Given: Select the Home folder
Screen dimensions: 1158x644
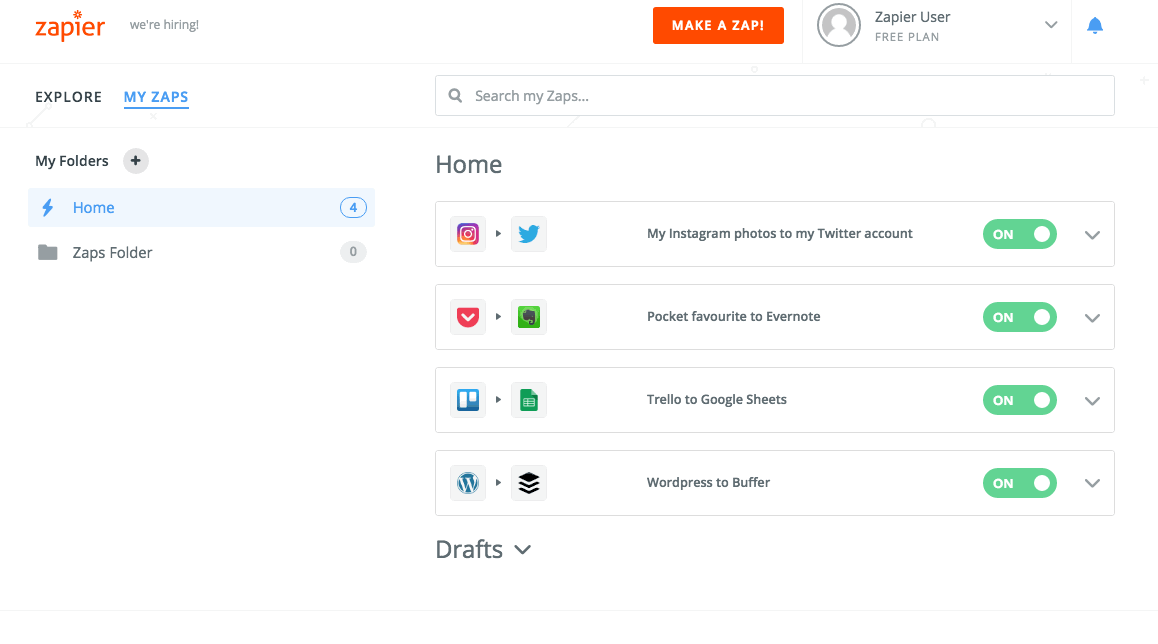Looking at the screenshot, I should (x=201, y=208).
